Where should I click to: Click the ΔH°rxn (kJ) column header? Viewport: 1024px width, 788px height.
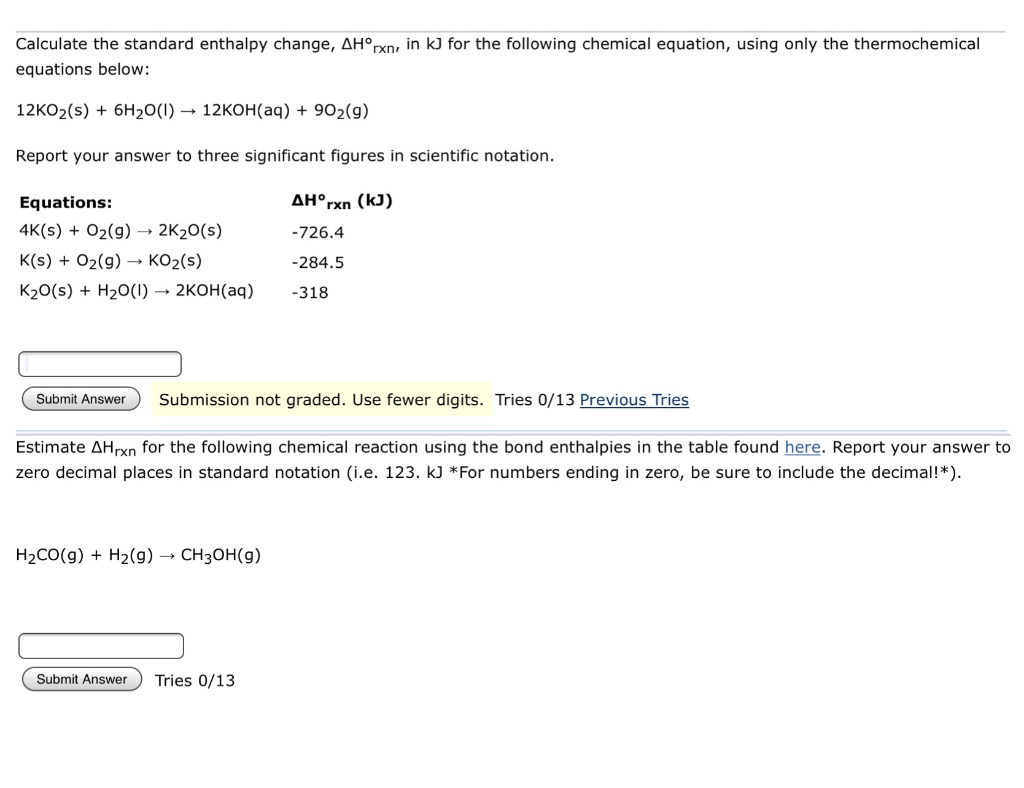tap(343, 200)
